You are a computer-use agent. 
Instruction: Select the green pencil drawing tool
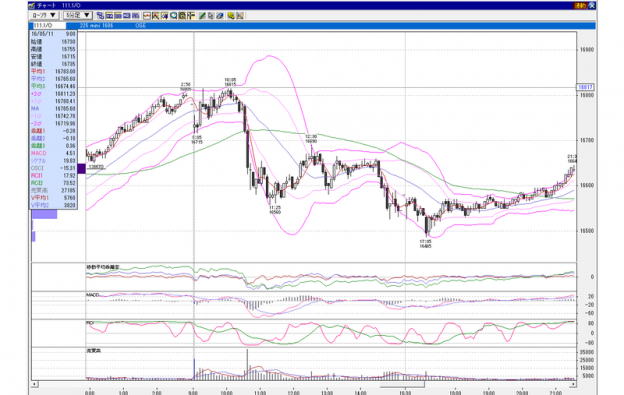pyautogui.click(x=202, y=16)
